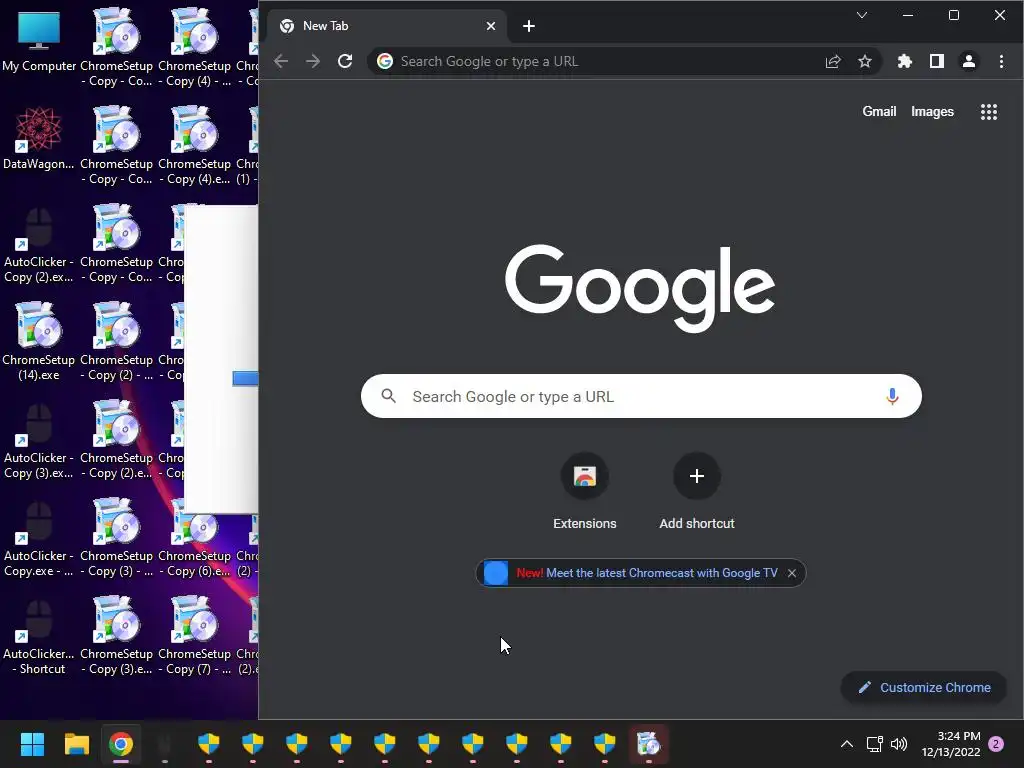Select the ChromeSetup (14).exe desktop icon
This screenshot has width=1024, height=768.
pos(39,342)
